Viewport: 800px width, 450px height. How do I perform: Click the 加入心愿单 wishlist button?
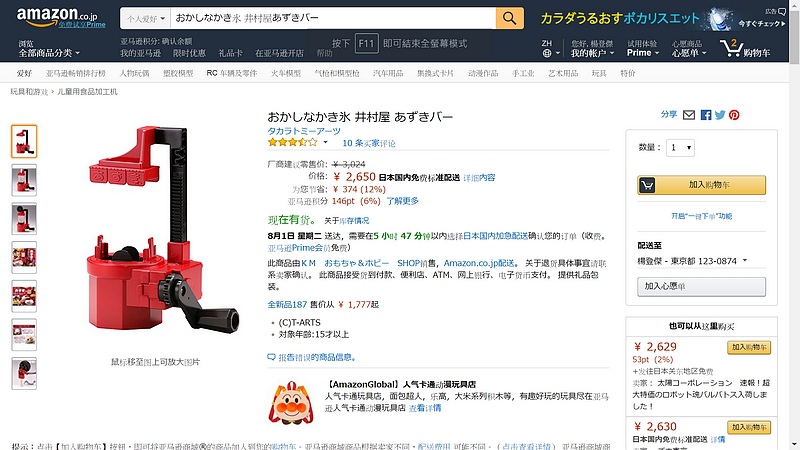click(702, 287)
